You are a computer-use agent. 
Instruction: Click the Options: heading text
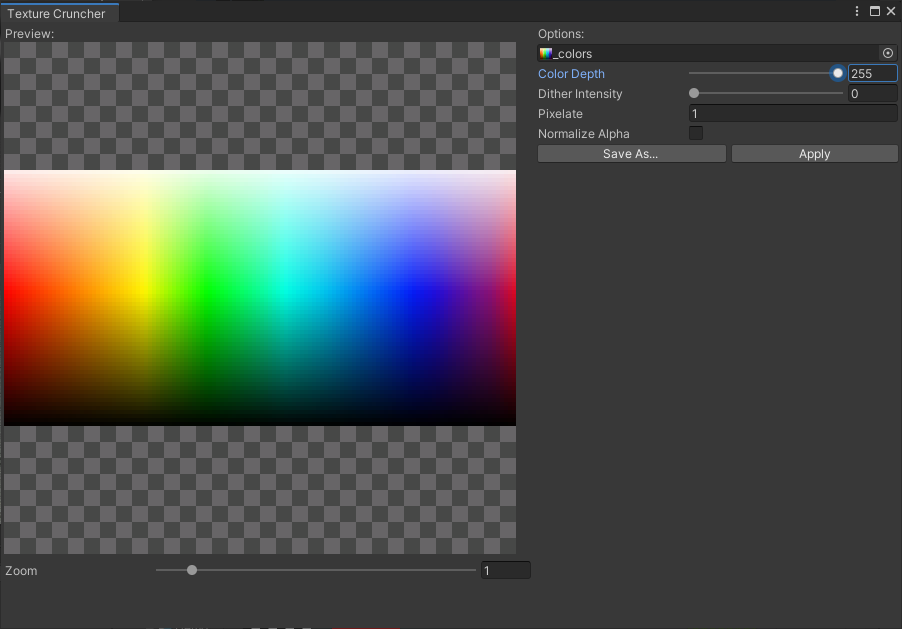pos(561,34)
